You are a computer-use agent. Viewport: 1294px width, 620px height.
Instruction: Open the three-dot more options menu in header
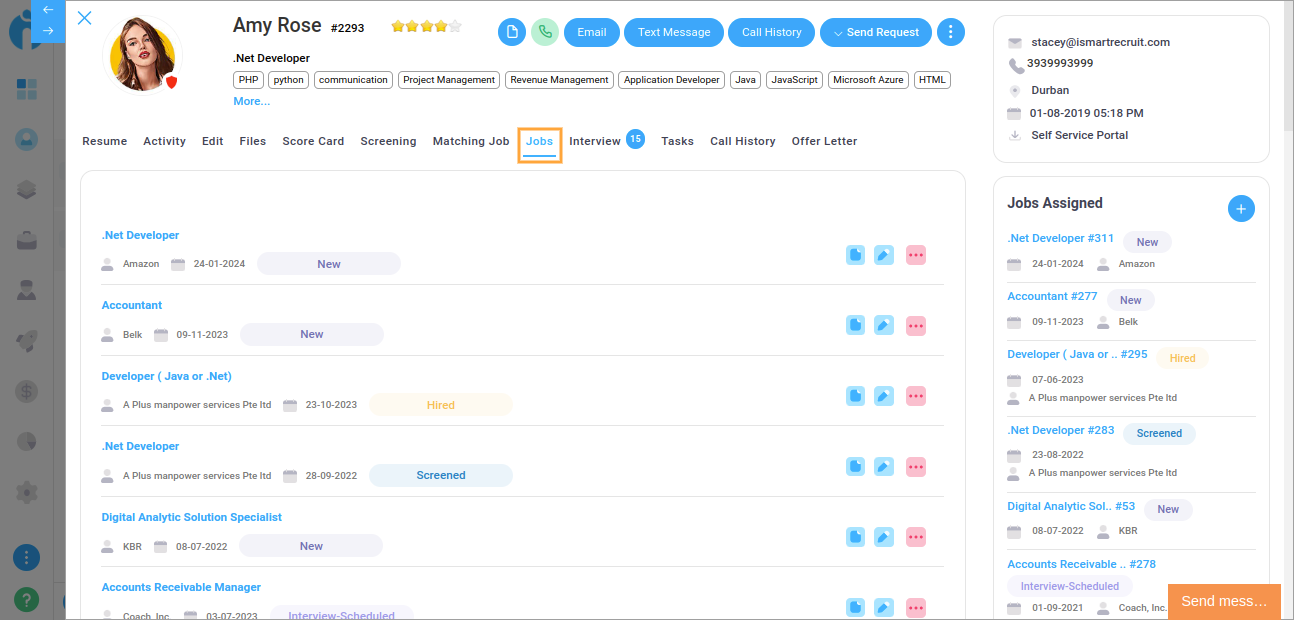[x=950, y=32]
